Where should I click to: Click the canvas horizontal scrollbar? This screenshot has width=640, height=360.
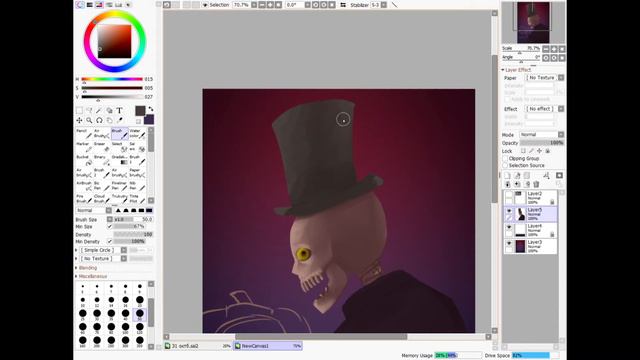321,337
